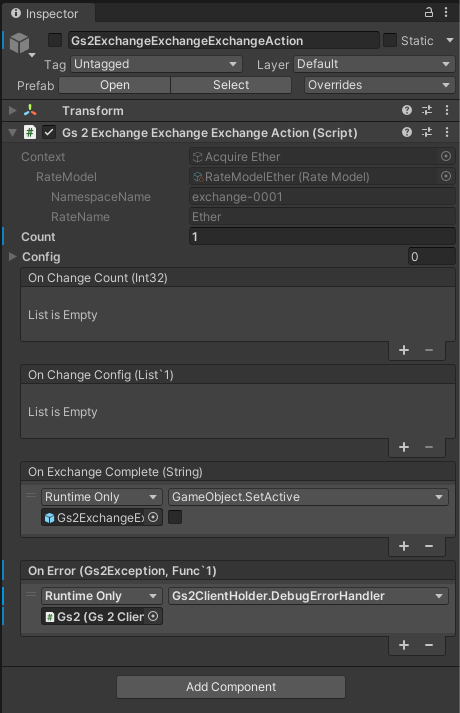
Task: Open script component help reference
Action: coord(407,132)
